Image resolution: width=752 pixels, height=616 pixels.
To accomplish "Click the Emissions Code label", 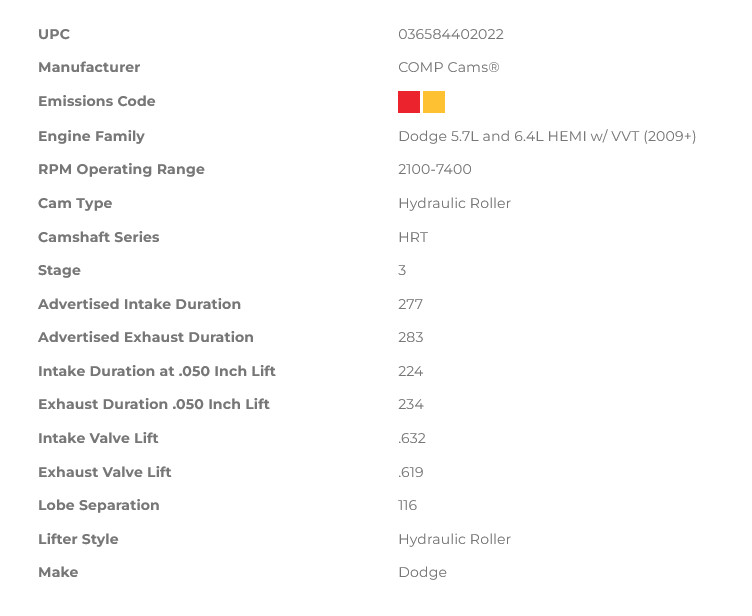I will click(97, 101).
